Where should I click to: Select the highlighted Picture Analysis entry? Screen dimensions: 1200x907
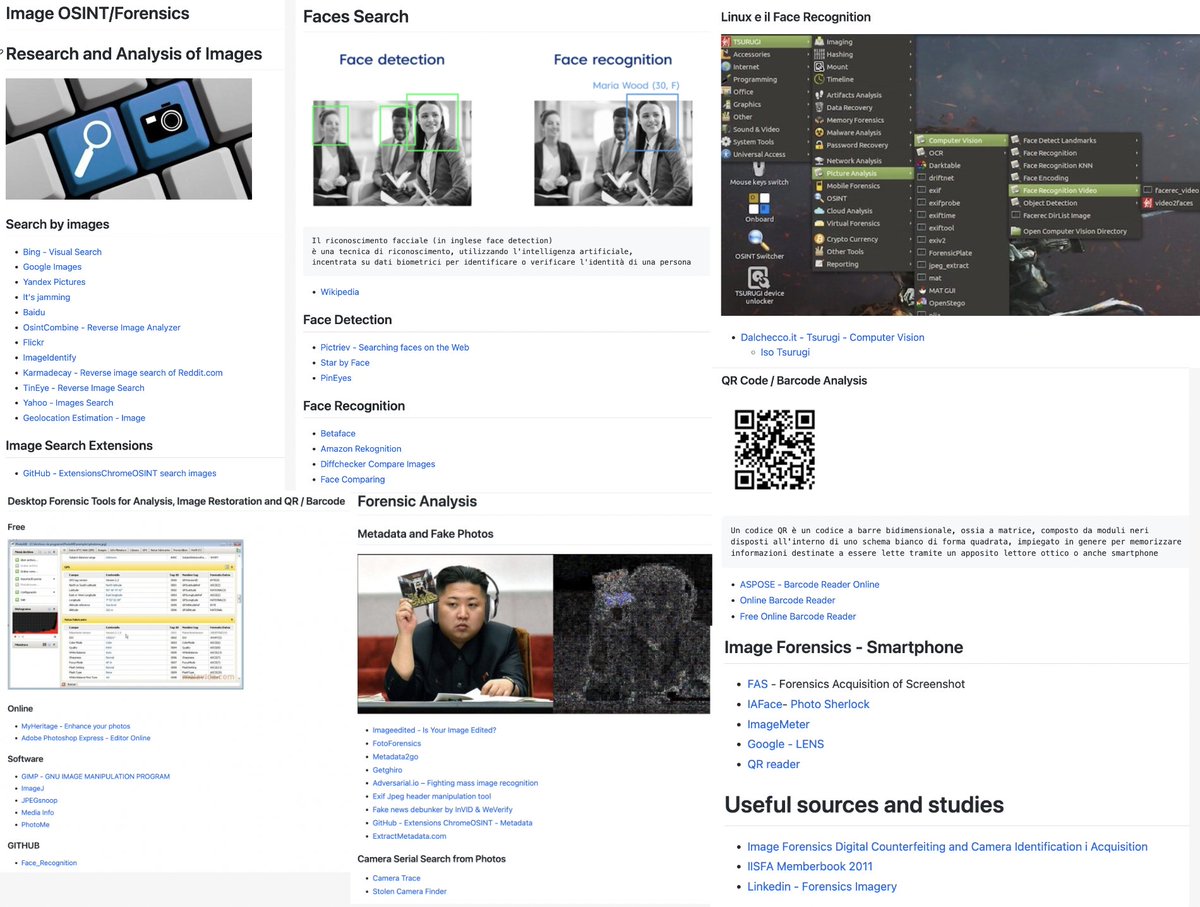[x=862, y=173]
